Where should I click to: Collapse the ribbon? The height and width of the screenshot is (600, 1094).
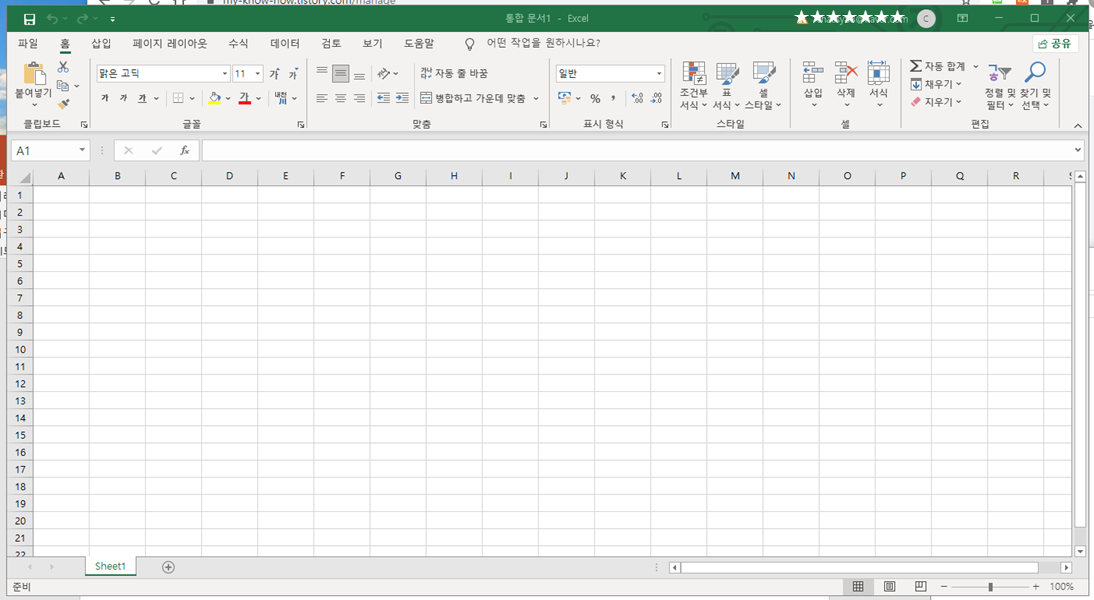click(1078, 126)
